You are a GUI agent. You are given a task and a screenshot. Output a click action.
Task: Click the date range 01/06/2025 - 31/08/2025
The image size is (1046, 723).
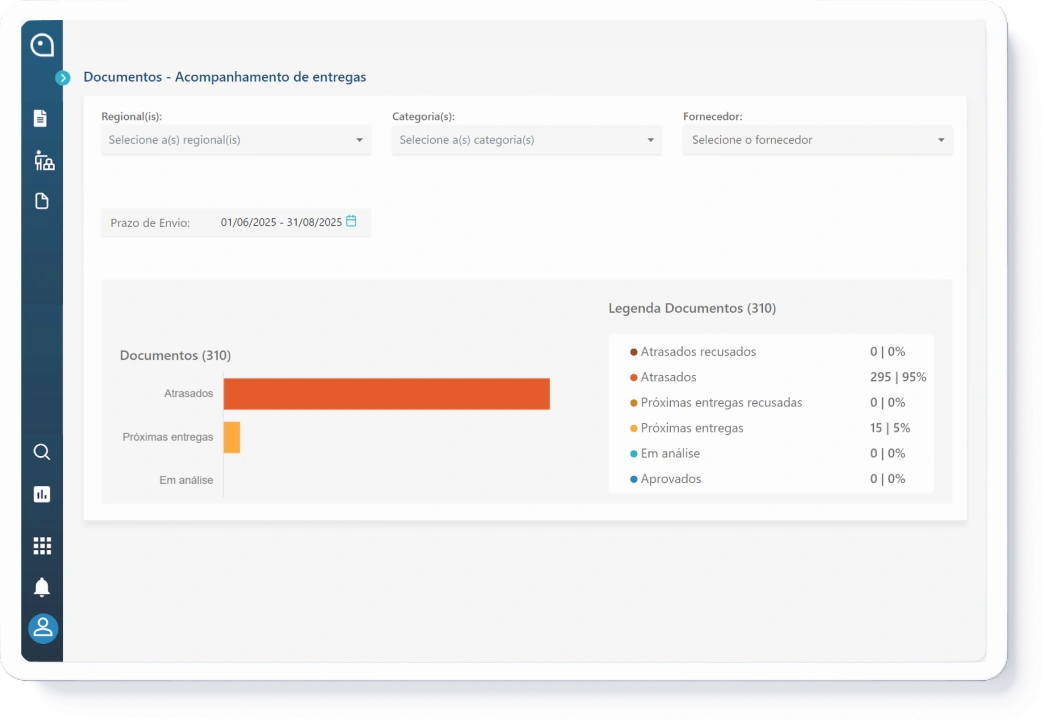(x=282, y=222)
